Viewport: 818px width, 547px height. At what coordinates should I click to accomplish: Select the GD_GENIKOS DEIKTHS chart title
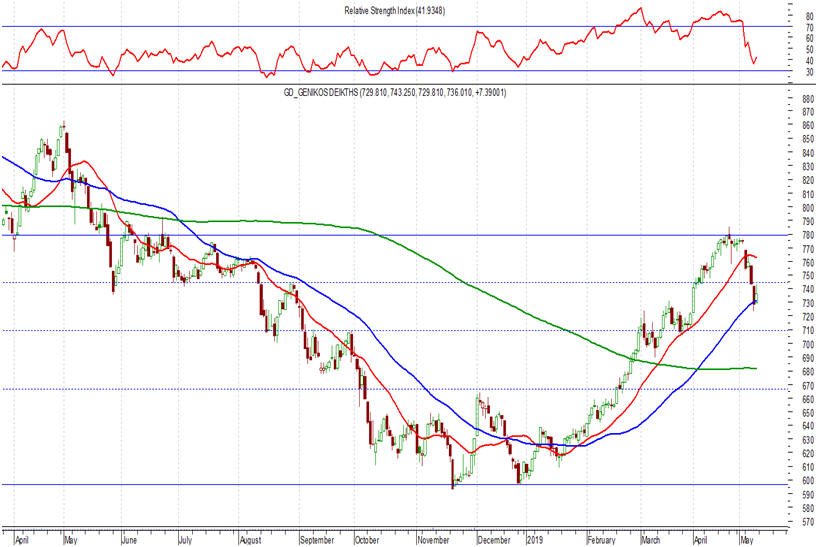pos(409,92)
